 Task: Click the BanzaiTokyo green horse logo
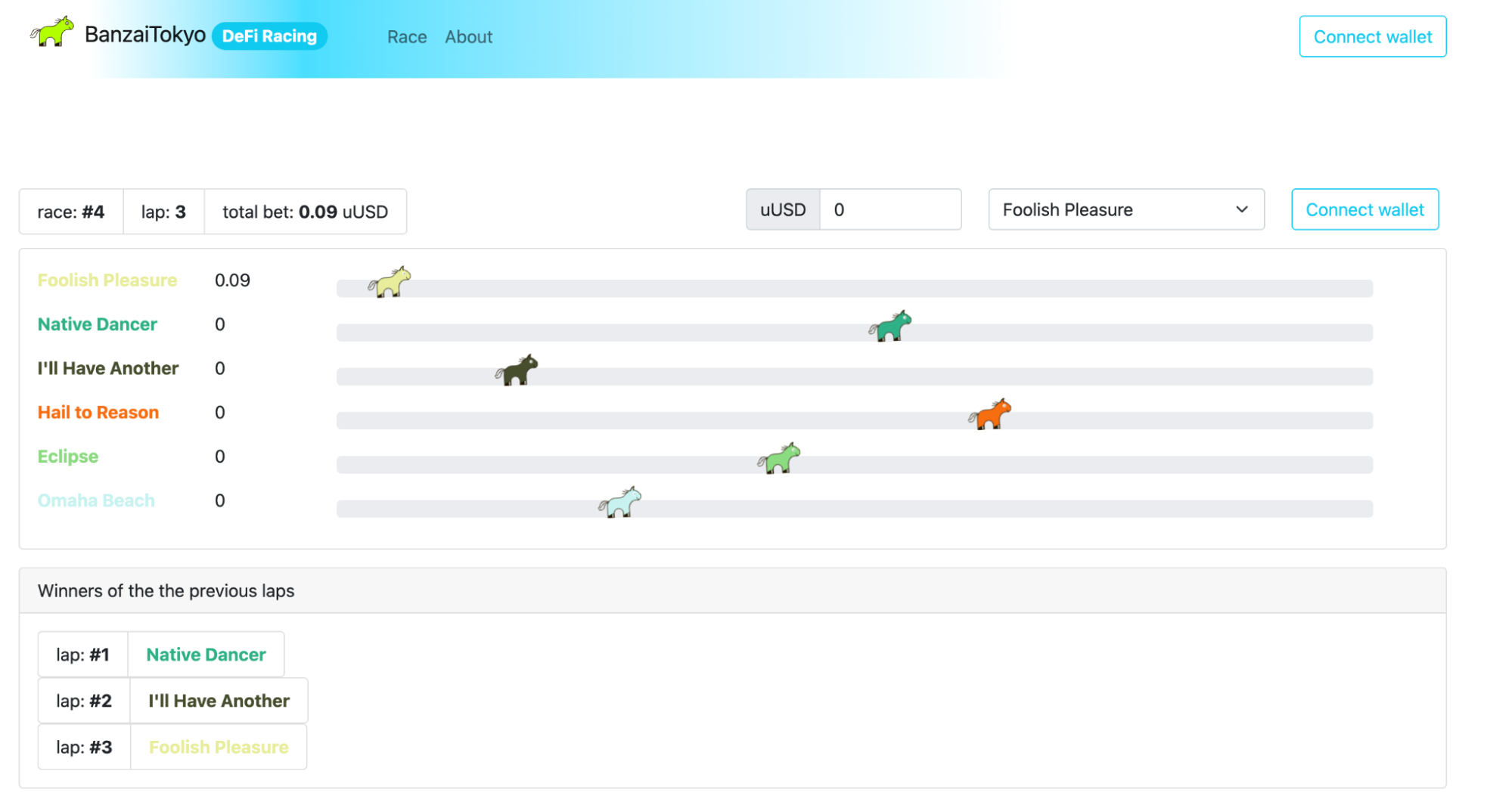[52, 33]
